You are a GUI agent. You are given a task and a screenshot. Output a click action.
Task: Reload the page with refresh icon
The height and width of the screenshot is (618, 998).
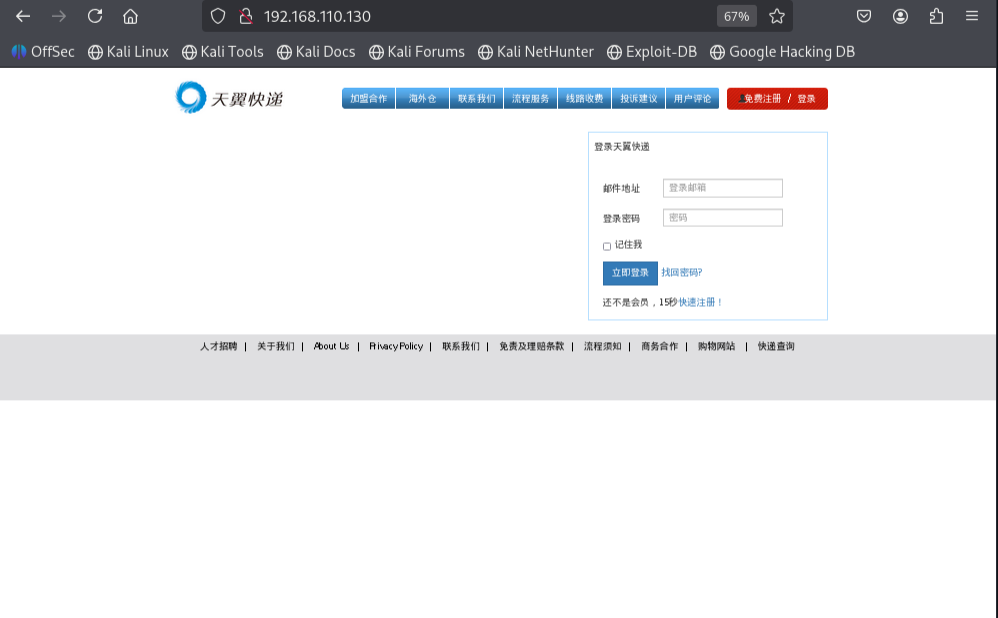(x=95, y=17)
